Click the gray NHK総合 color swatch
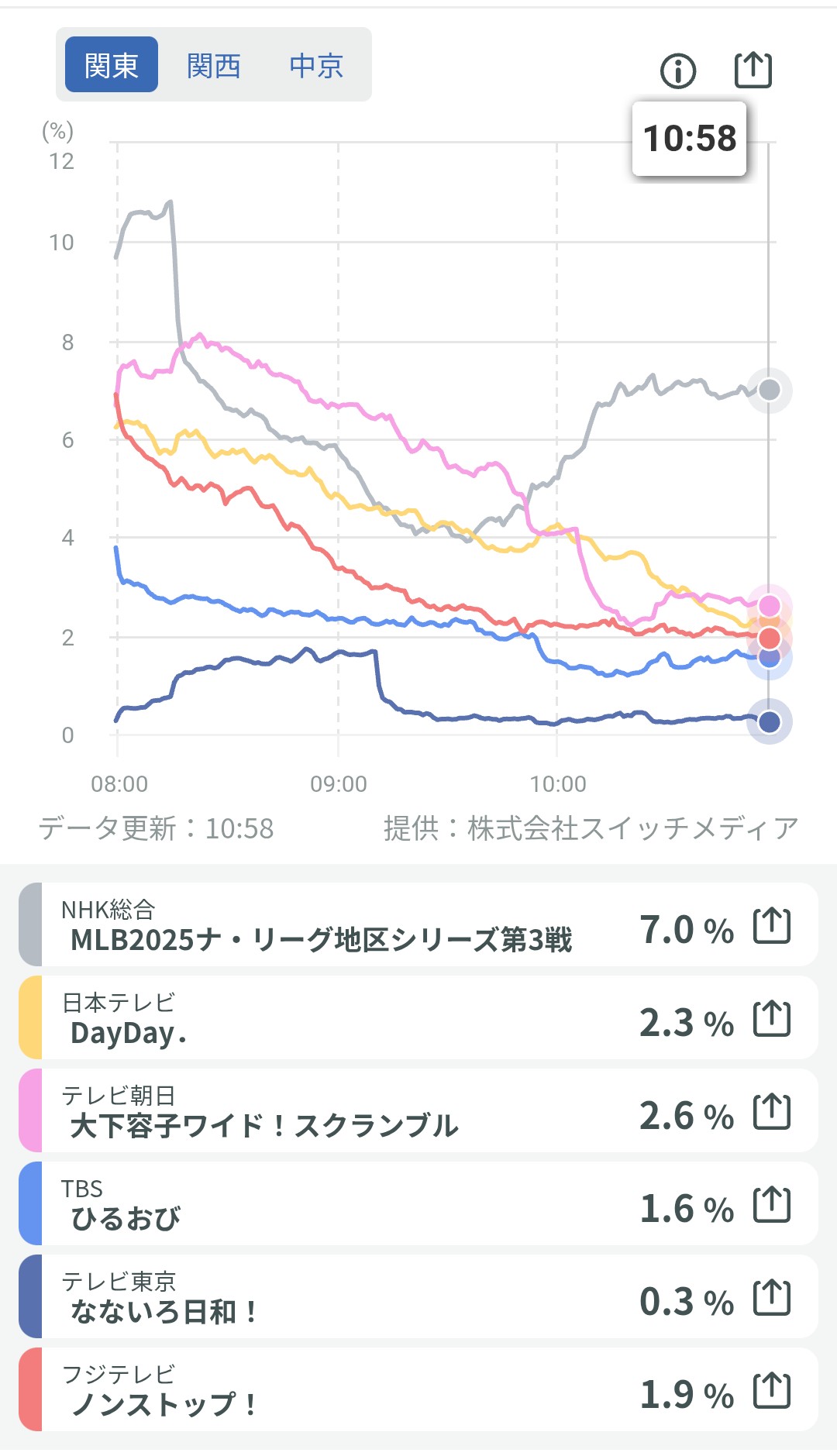The width and height of the screenshot is (837, 1456). (x=30, y=924)
